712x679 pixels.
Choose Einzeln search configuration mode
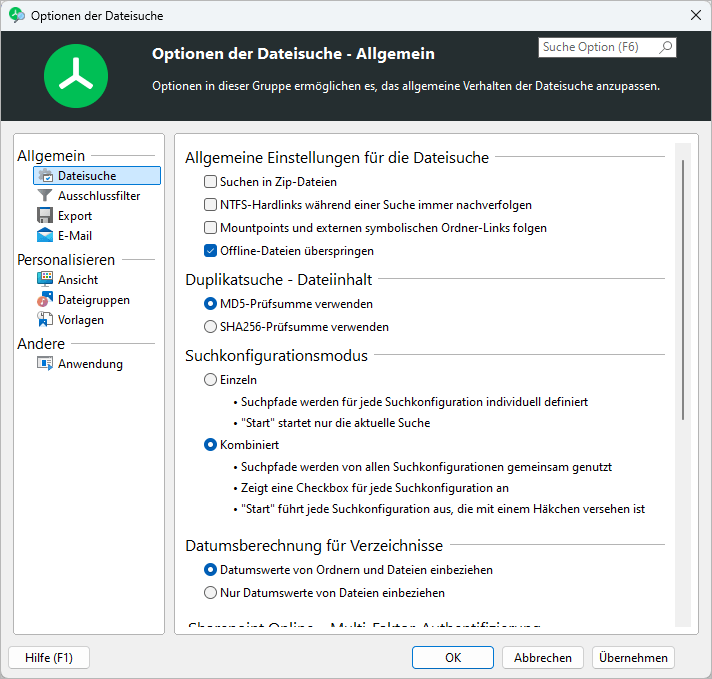pos(210,380)
